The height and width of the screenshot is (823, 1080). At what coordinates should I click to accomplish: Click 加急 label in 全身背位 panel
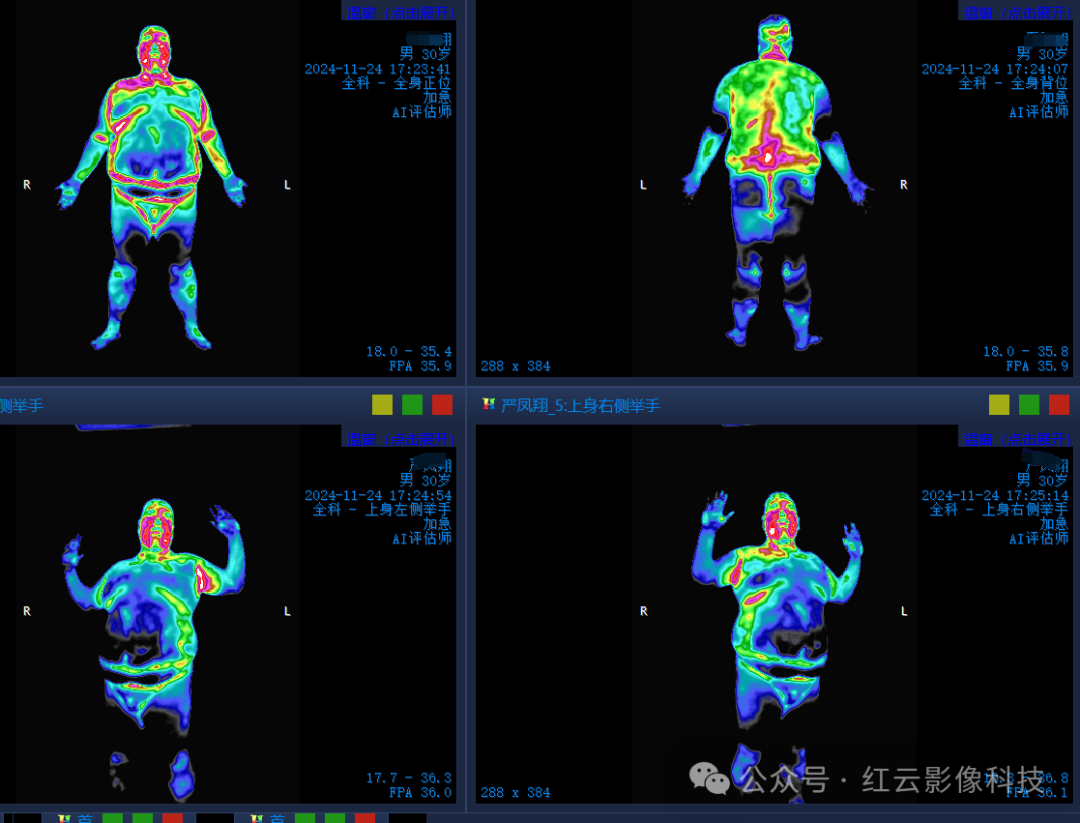[1053, 97]
